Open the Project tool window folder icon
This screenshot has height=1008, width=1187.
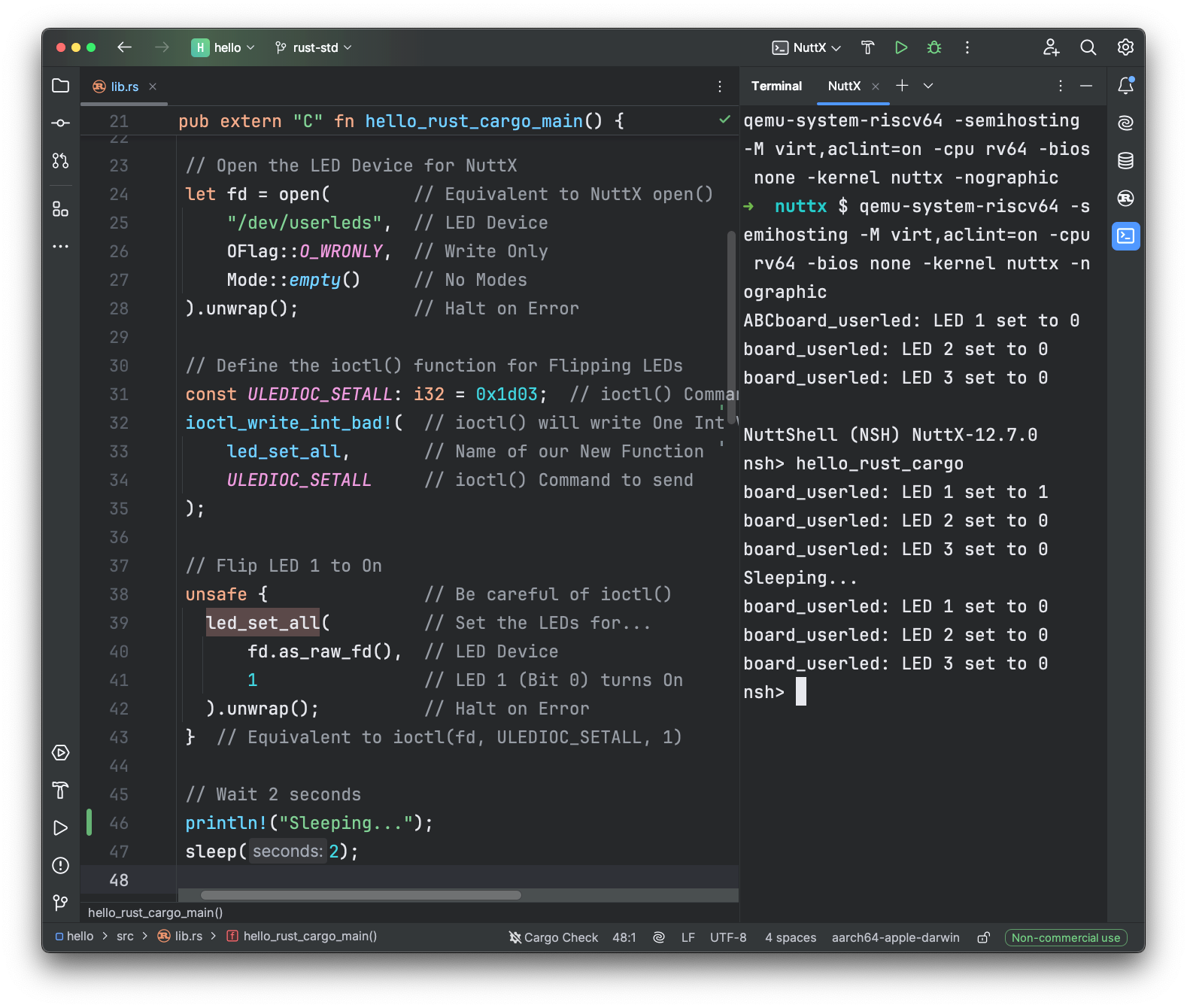pos(61,86)
